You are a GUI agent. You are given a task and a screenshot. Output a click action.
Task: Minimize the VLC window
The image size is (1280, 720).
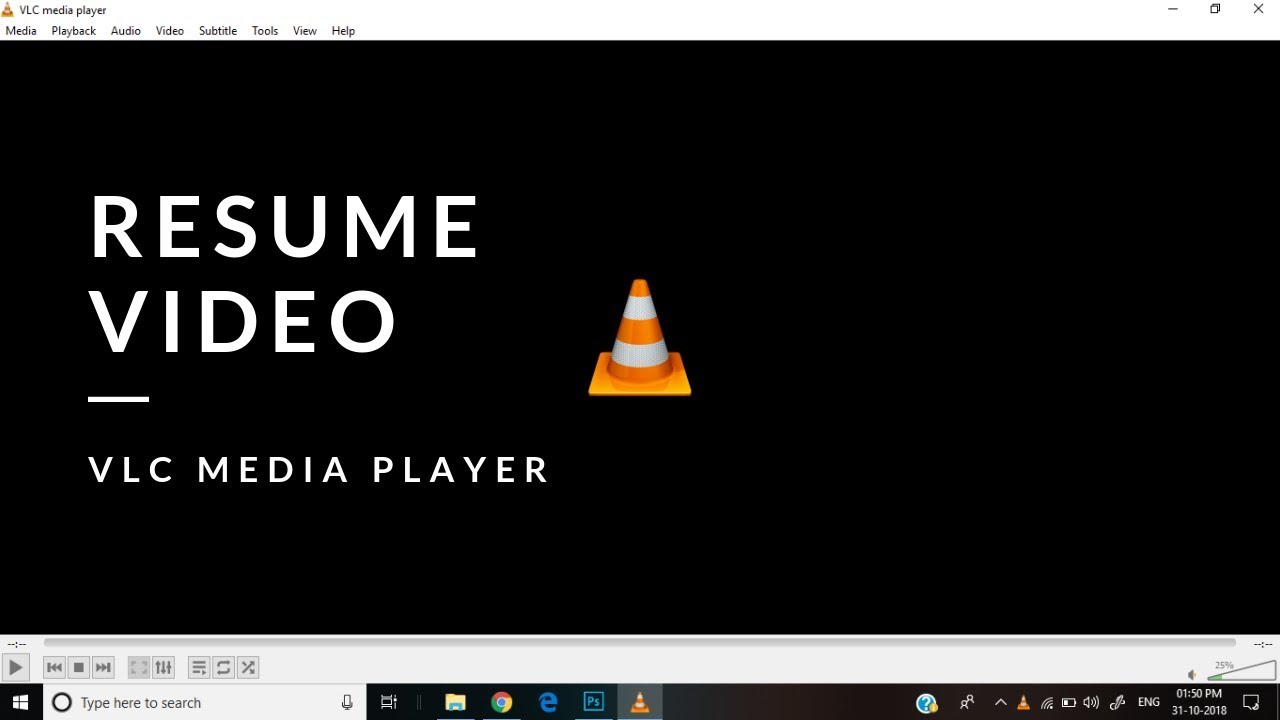(x=1172, y=9)
